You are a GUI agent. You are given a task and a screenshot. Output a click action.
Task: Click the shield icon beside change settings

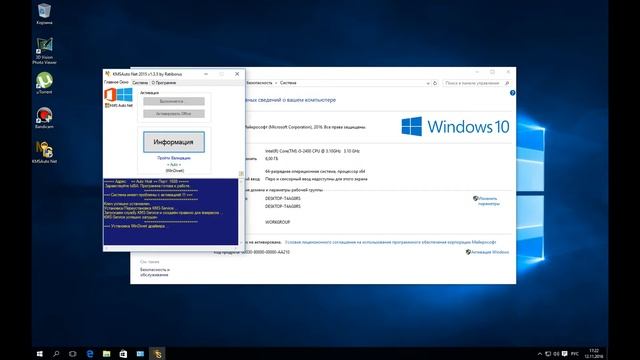pyautogui.click(x=476, y=198)
